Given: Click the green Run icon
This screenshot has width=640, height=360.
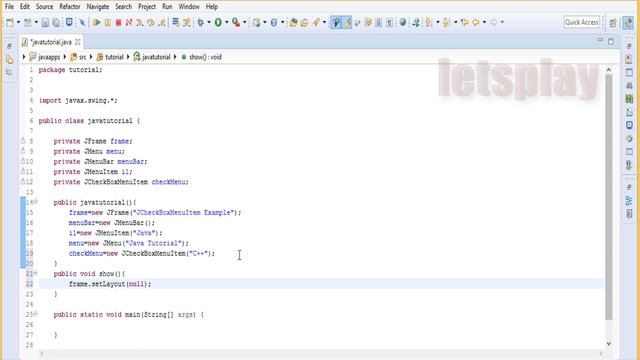Looking at the screenshot, I should 218,22.
